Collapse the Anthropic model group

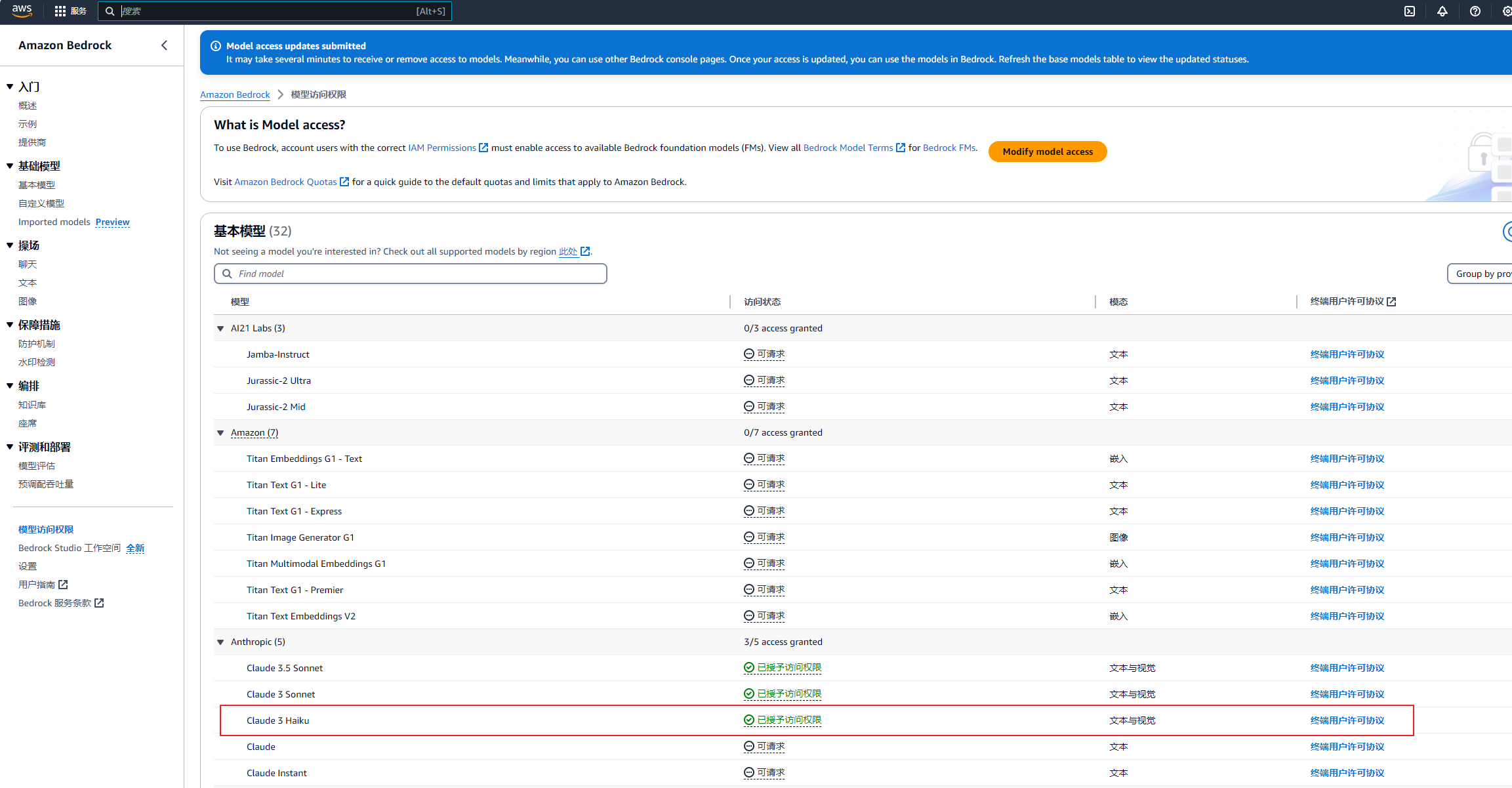pyautogui.click(x=220, y=642)
